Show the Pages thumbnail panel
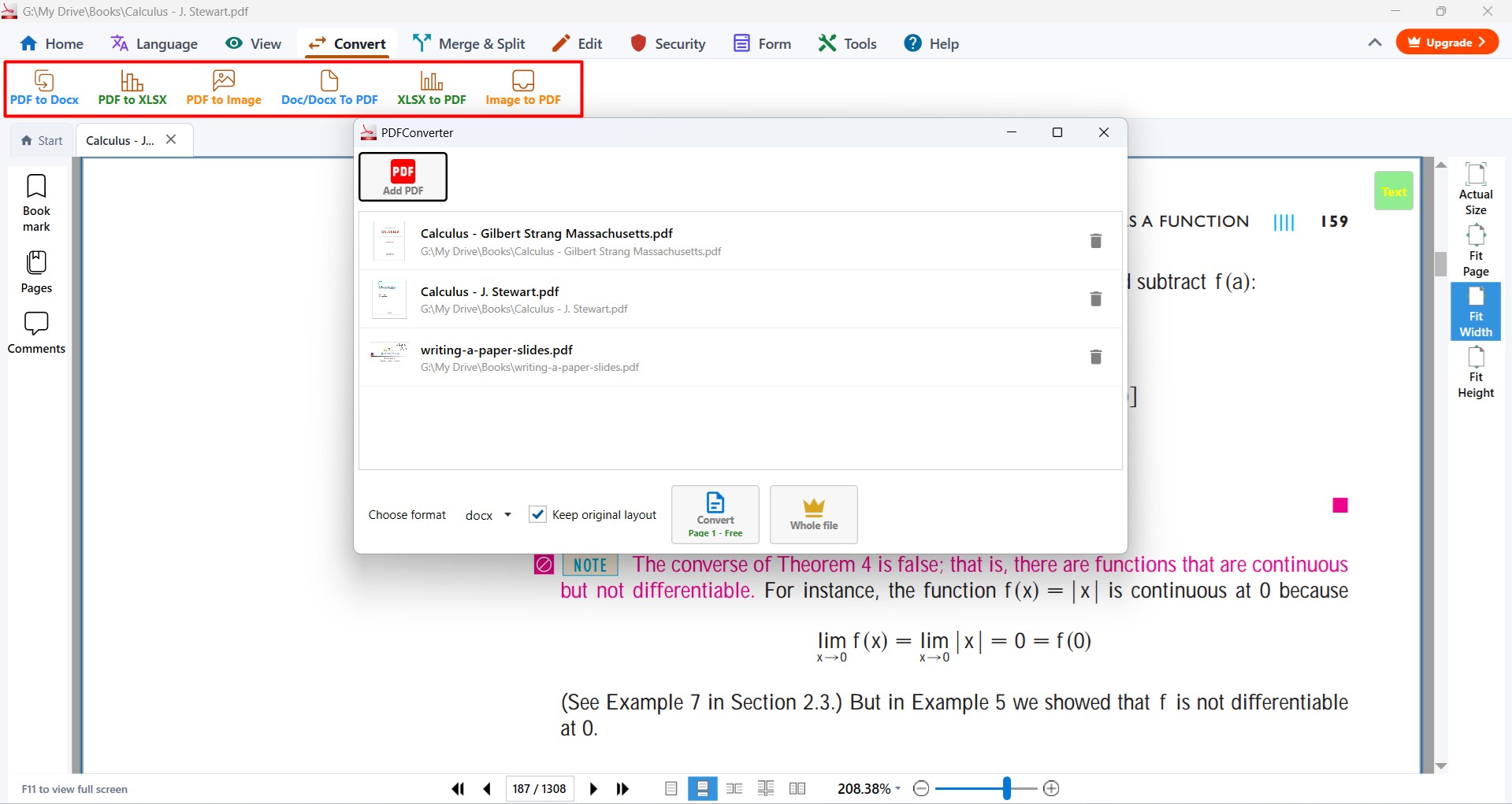1512x804 pixels. pyautogui.click(x=36, y=272)
